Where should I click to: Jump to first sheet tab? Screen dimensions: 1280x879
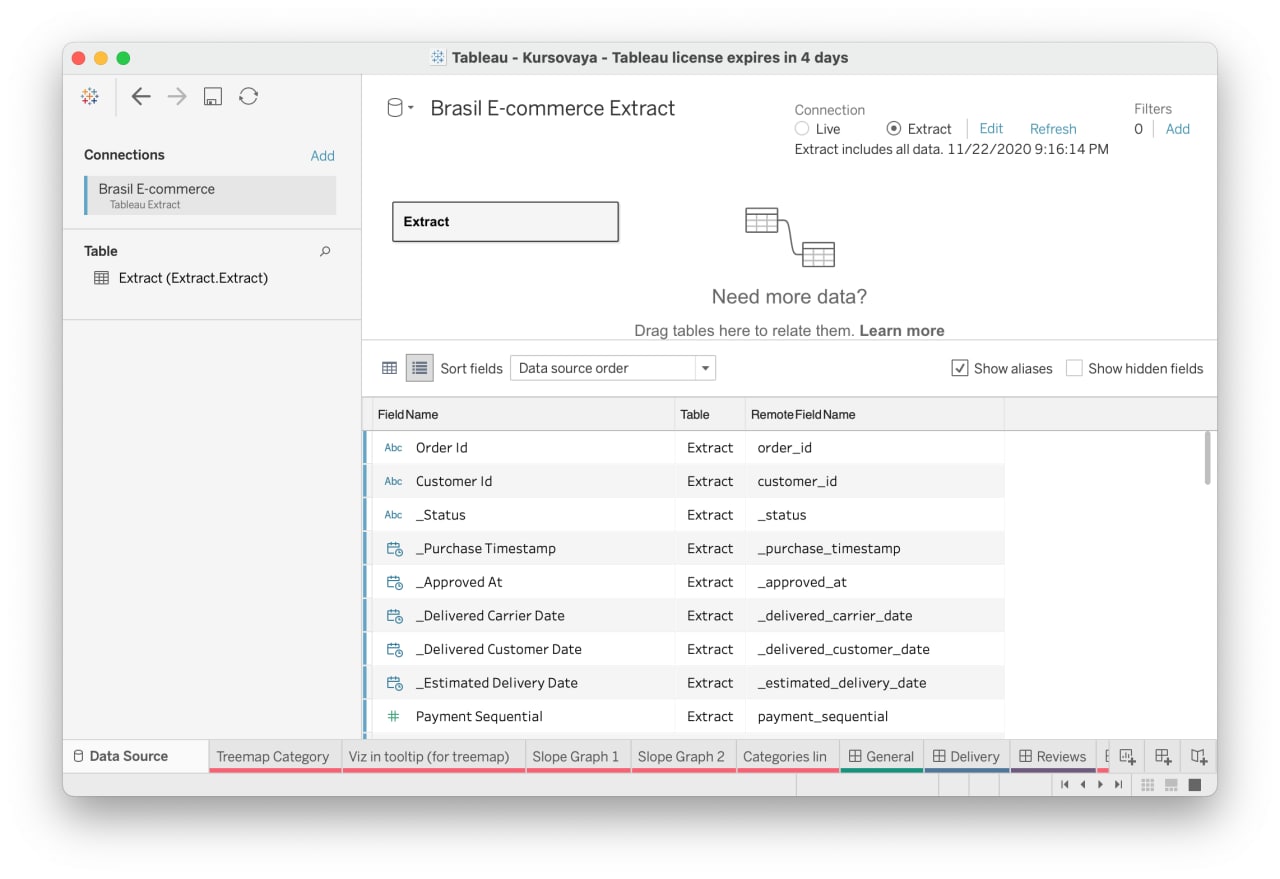(1065, 785)
